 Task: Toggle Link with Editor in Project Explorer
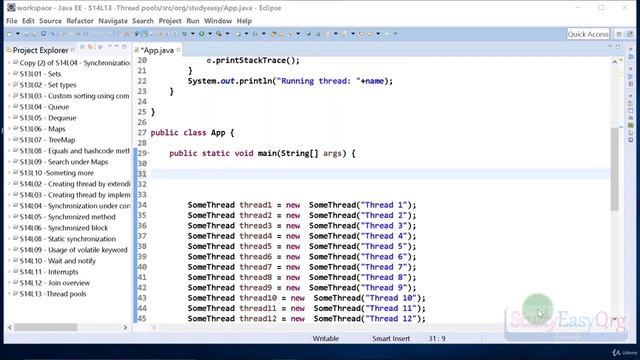pos(90,47)
